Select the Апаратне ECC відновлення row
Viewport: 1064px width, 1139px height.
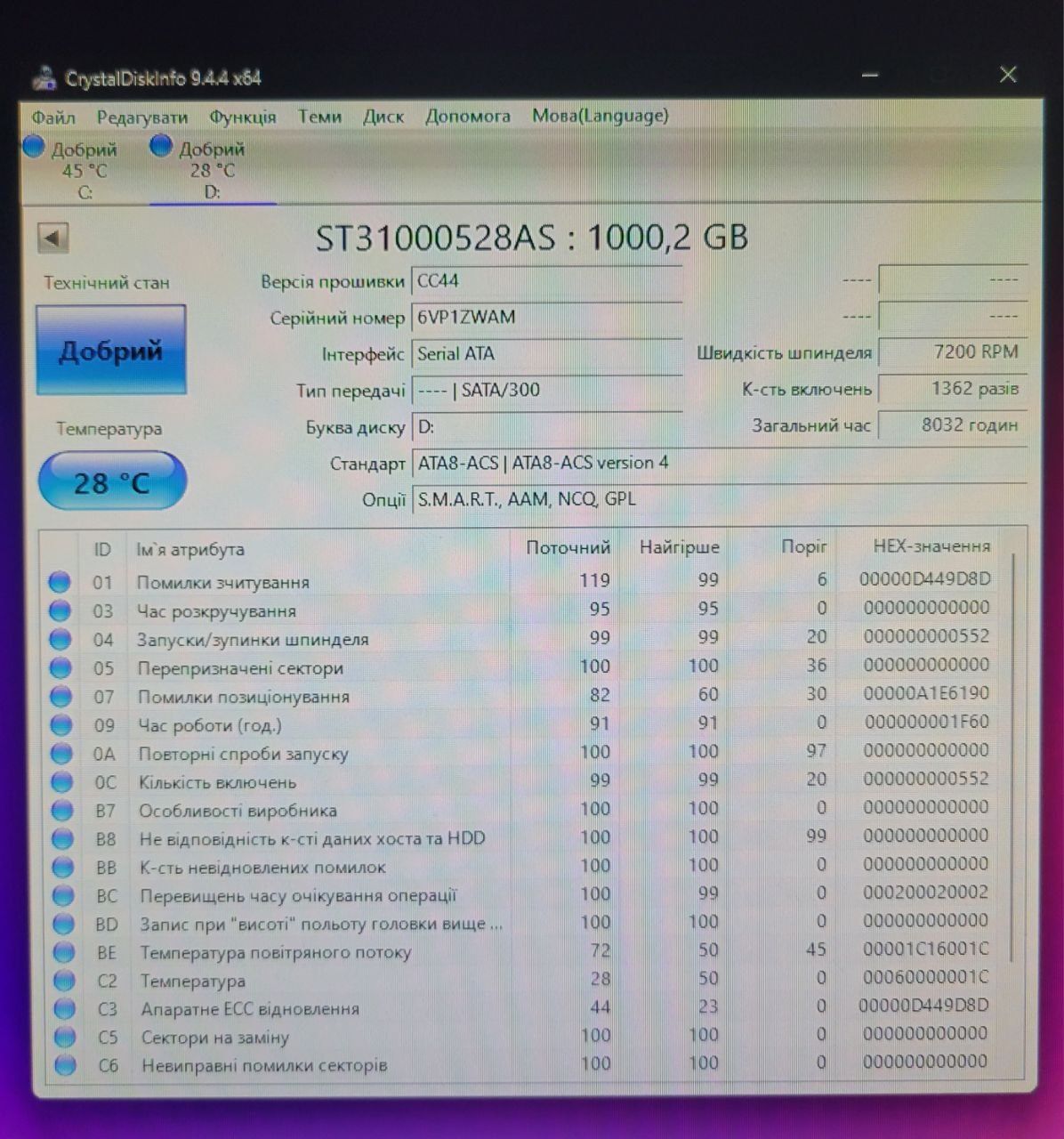[x=525, y=1008]
